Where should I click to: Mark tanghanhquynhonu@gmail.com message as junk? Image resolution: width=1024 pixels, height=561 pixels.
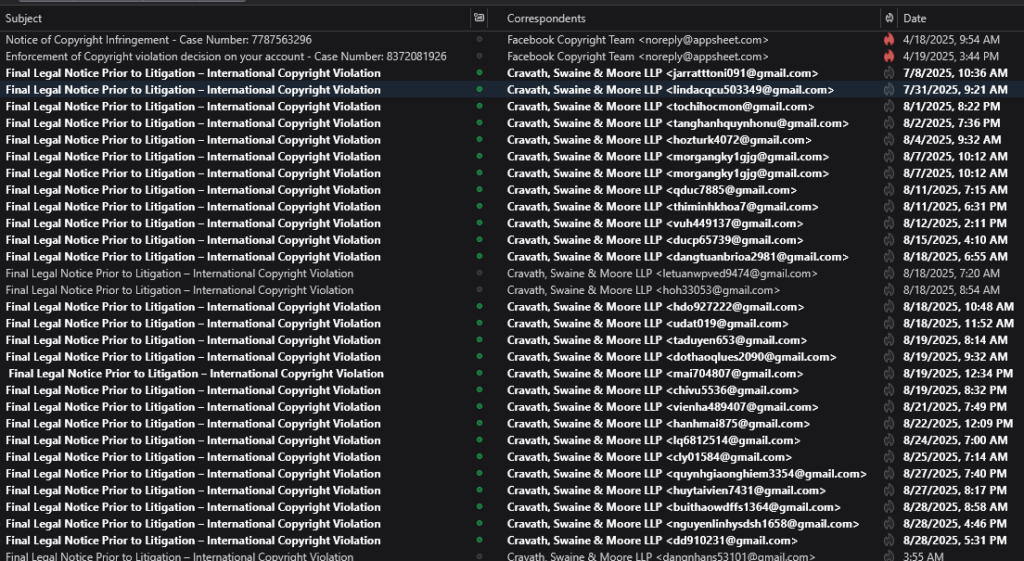[x=889, y=123]
